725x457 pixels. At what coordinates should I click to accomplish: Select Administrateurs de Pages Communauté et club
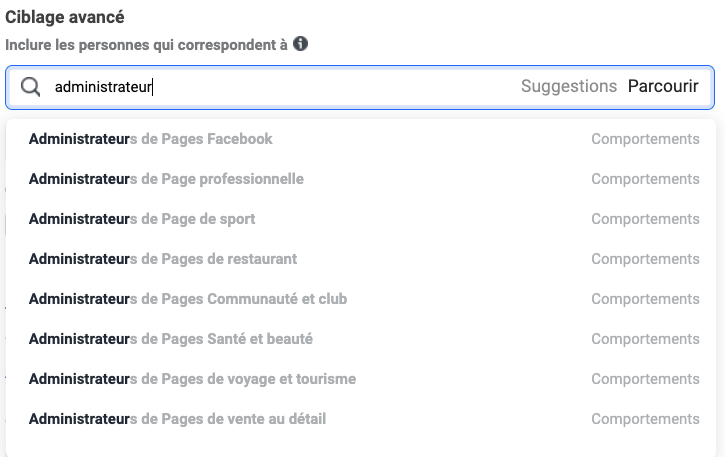188,299
